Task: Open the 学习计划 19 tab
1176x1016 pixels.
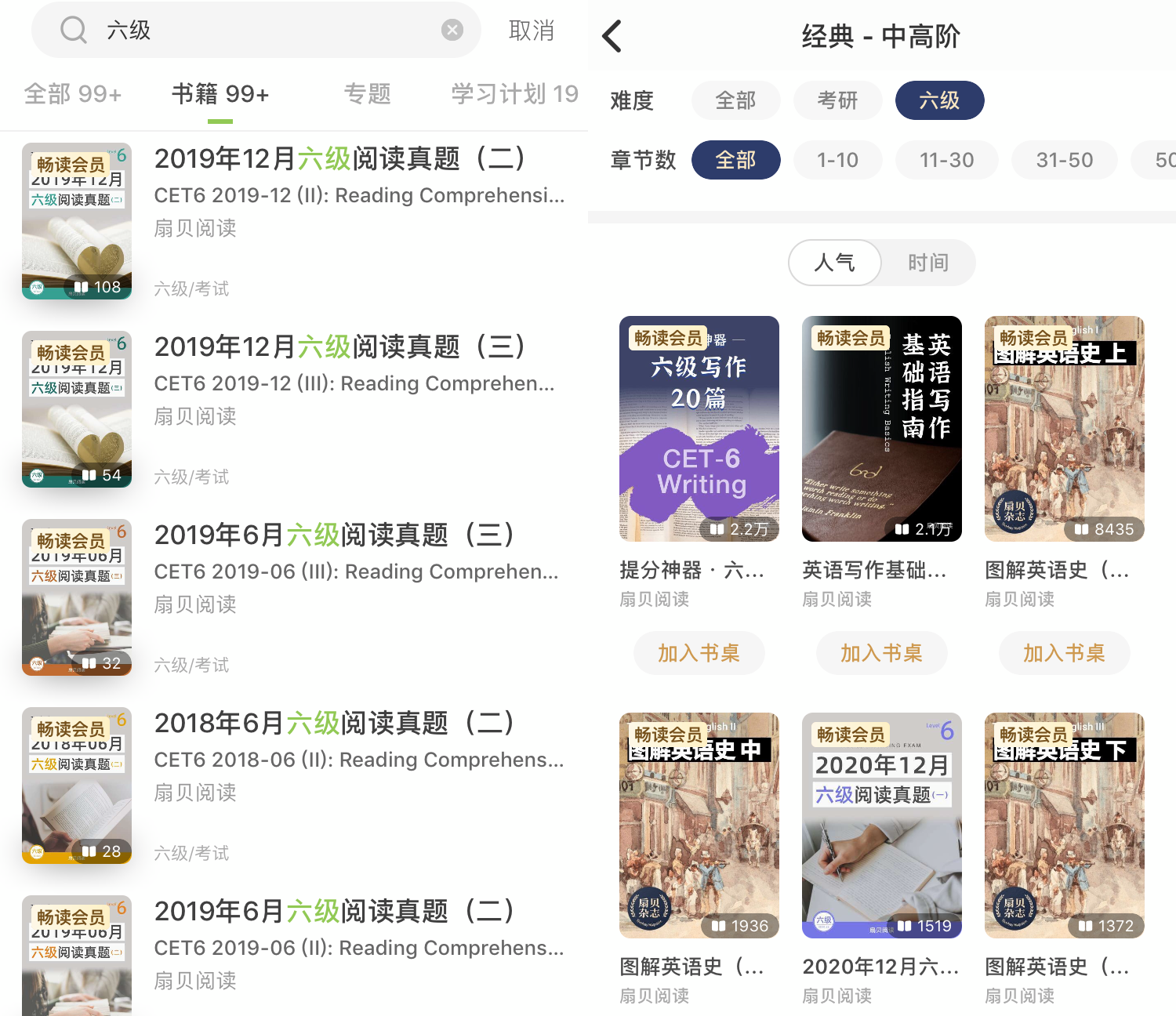Action: (x=514, y=94)
